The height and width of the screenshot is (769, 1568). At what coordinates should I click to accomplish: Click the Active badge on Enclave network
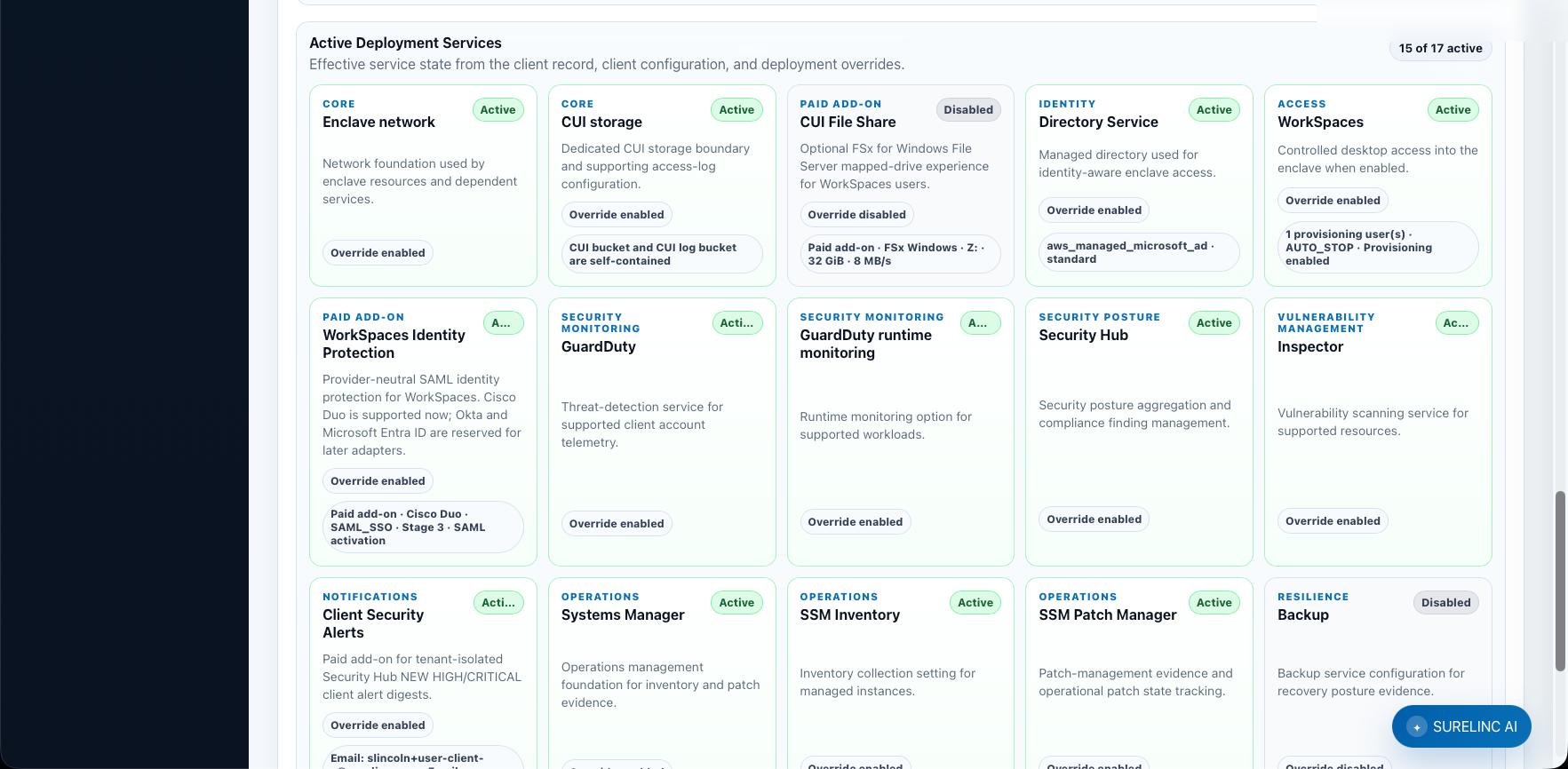(498, 110)
